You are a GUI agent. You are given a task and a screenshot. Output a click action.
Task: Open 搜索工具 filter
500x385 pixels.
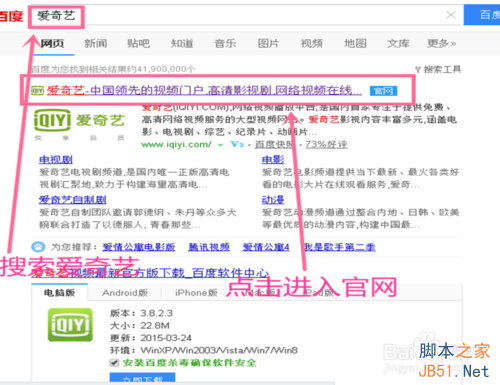(438, 69)
